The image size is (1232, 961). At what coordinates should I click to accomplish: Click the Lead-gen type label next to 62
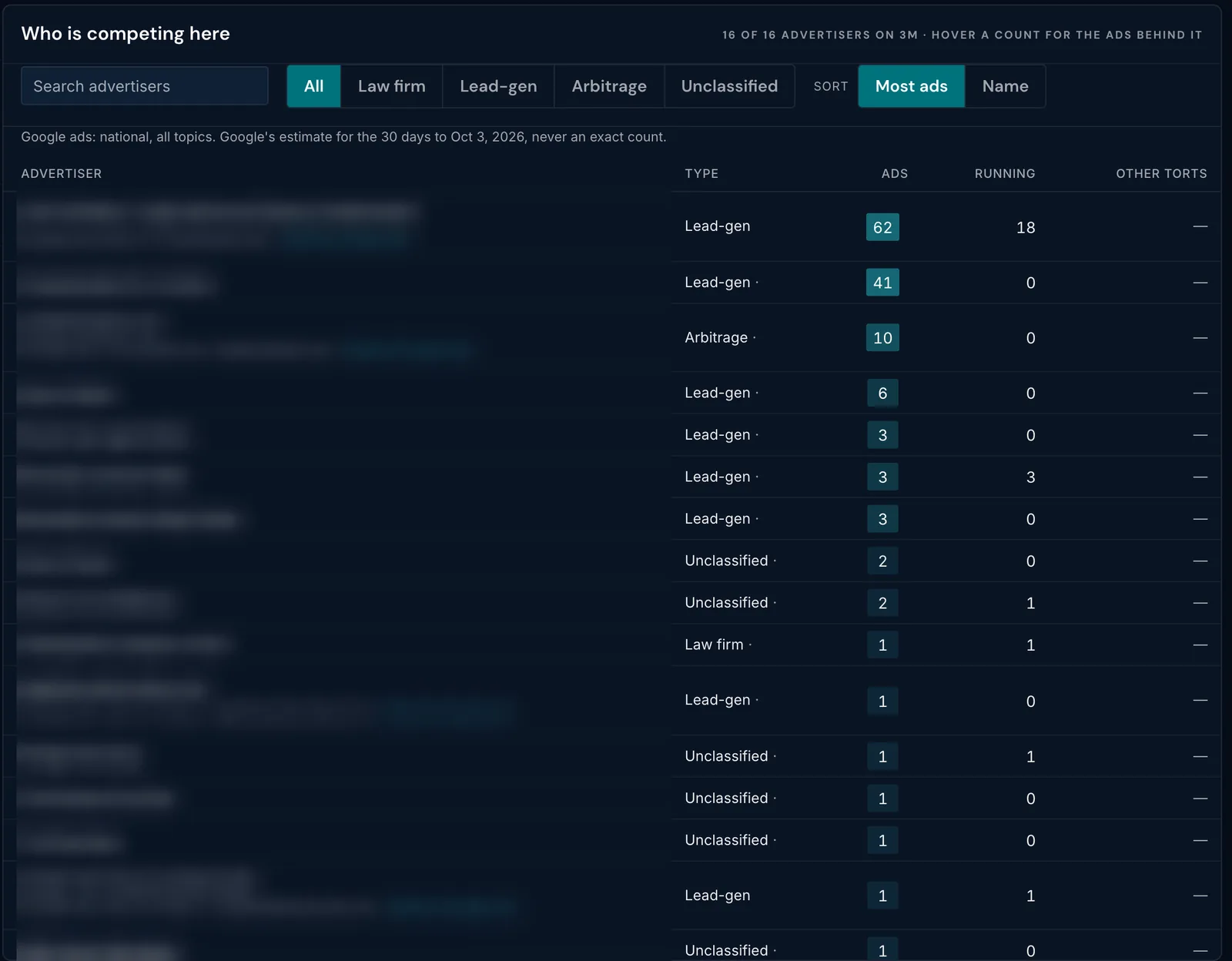[x=718, y=226]
